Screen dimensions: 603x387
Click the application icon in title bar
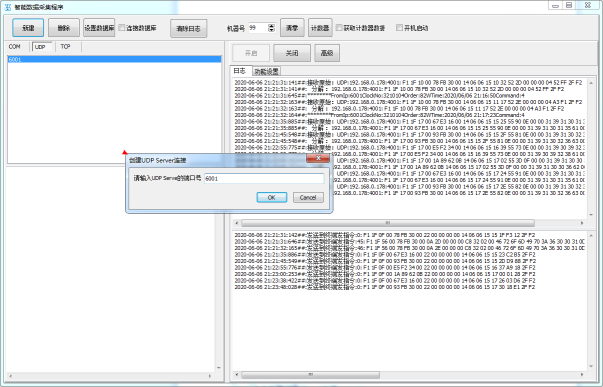[x=8, y=7]
